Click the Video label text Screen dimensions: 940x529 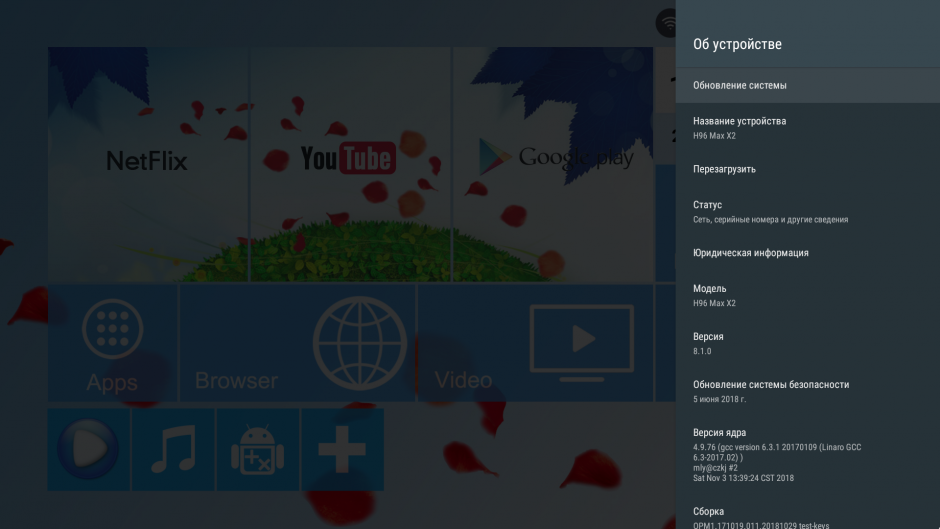[x=463, y=380]
